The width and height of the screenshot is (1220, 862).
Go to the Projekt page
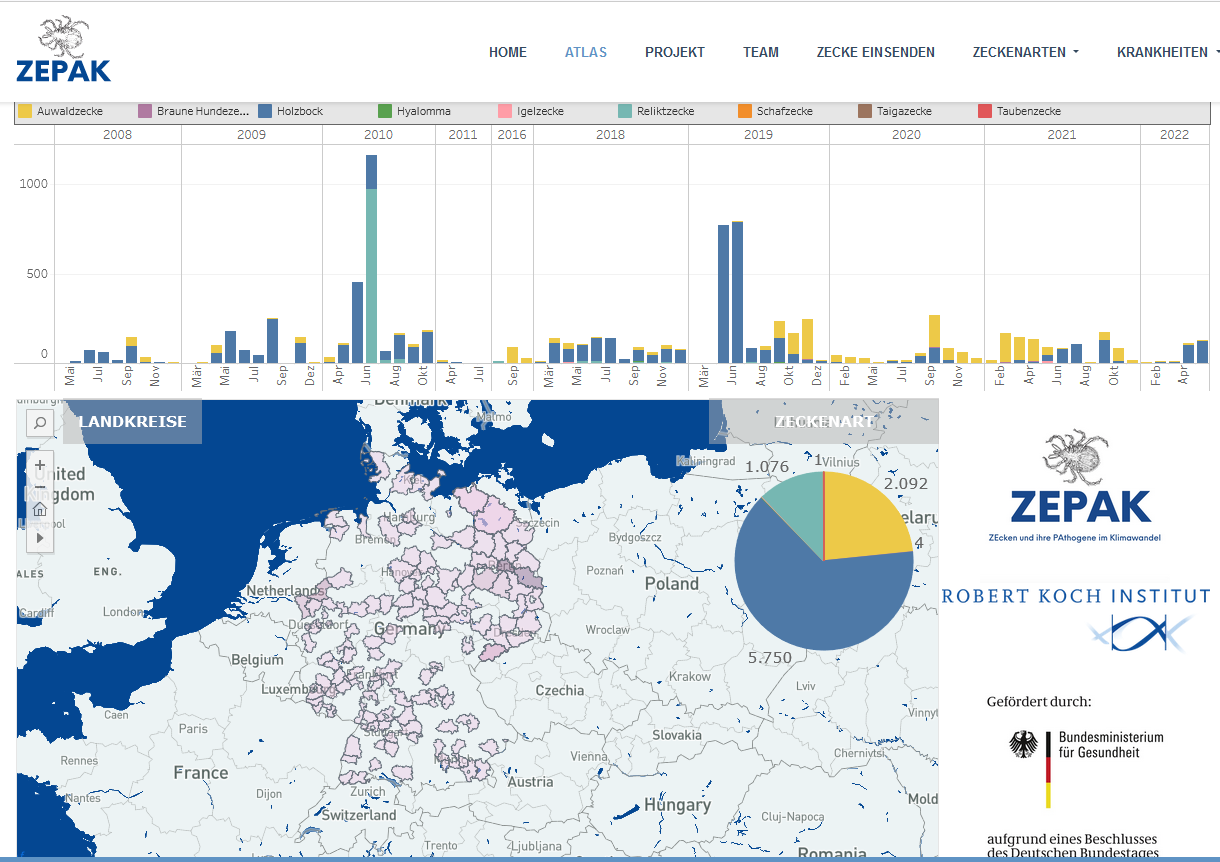pos(674,52)
